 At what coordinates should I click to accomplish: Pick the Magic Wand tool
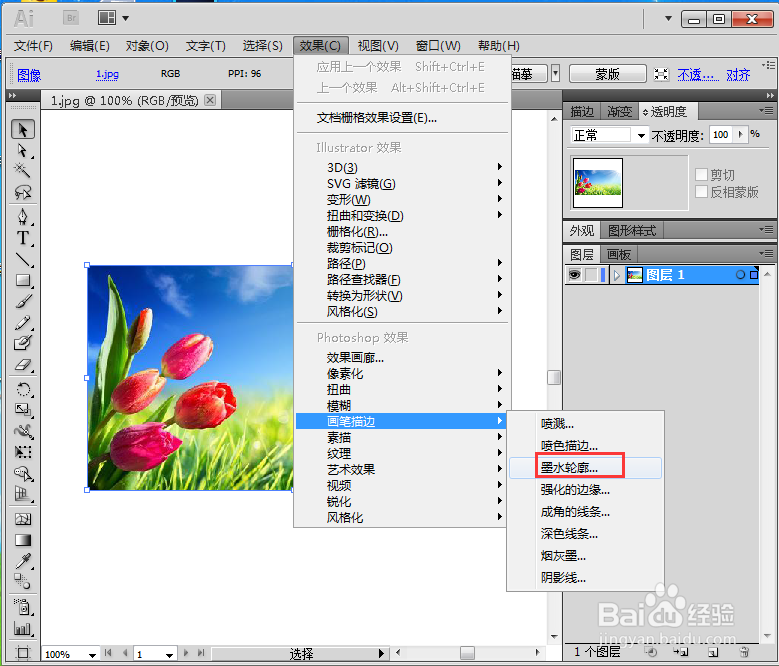(23, 170)
